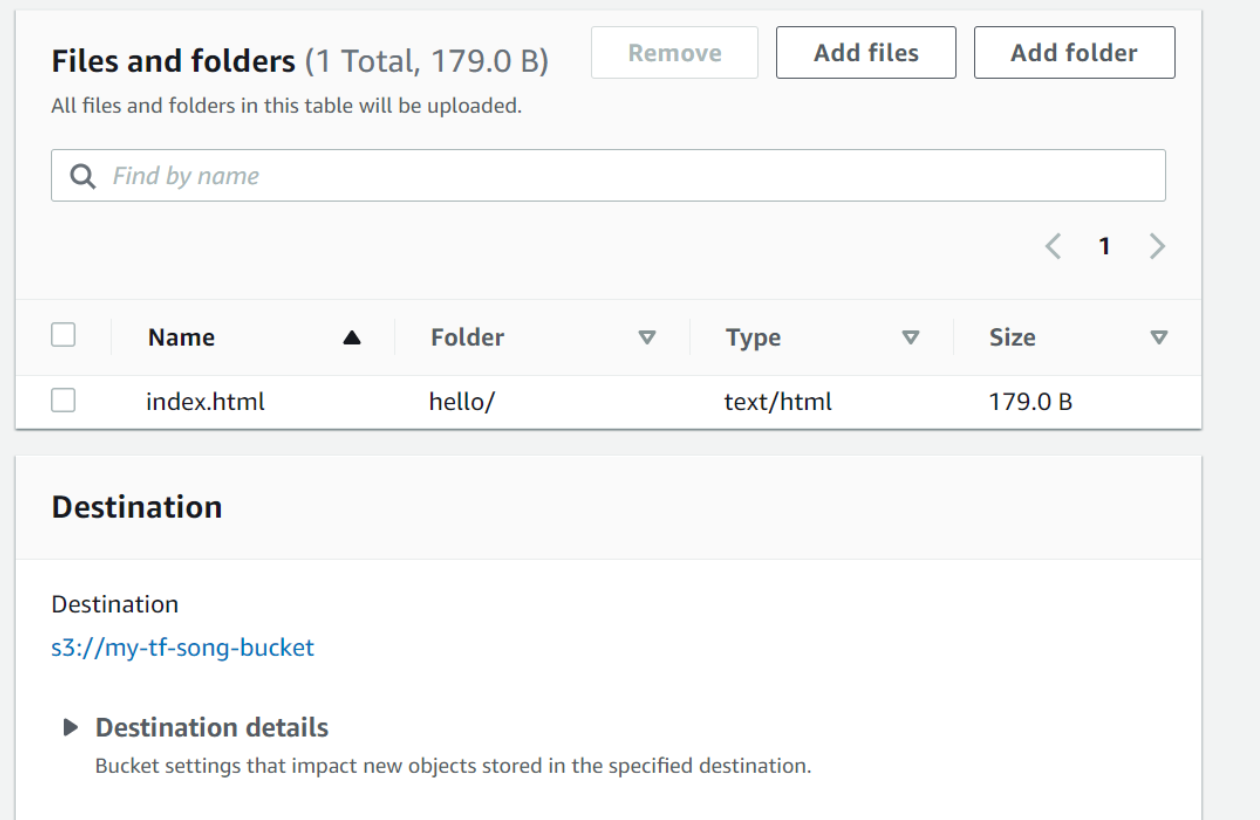The image size is (1260, 820).
Task: Focus the Find by name field
Action: tap(608, 176)
